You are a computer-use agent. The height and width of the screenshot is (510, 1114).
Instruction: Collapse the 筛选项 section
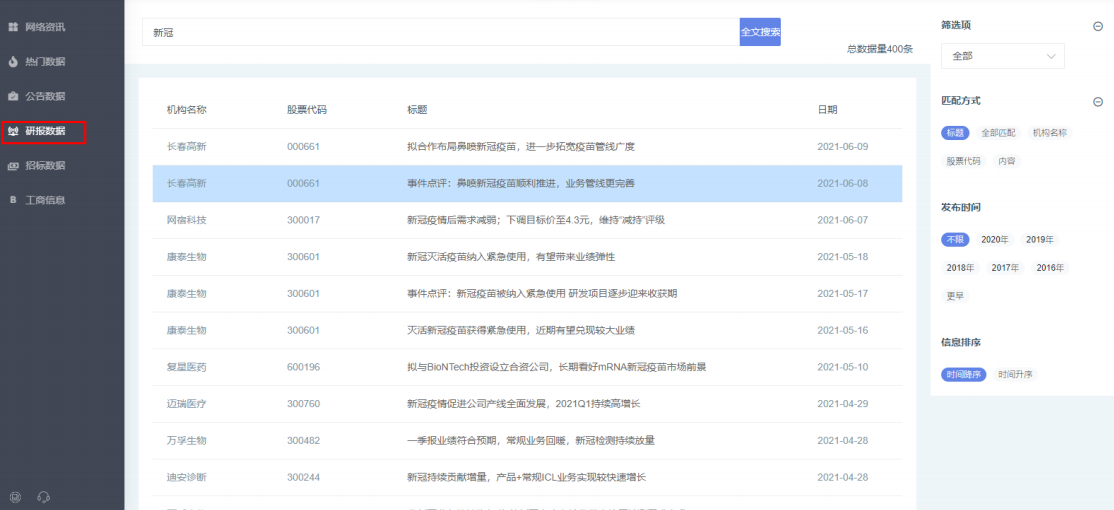[1098, 26]
